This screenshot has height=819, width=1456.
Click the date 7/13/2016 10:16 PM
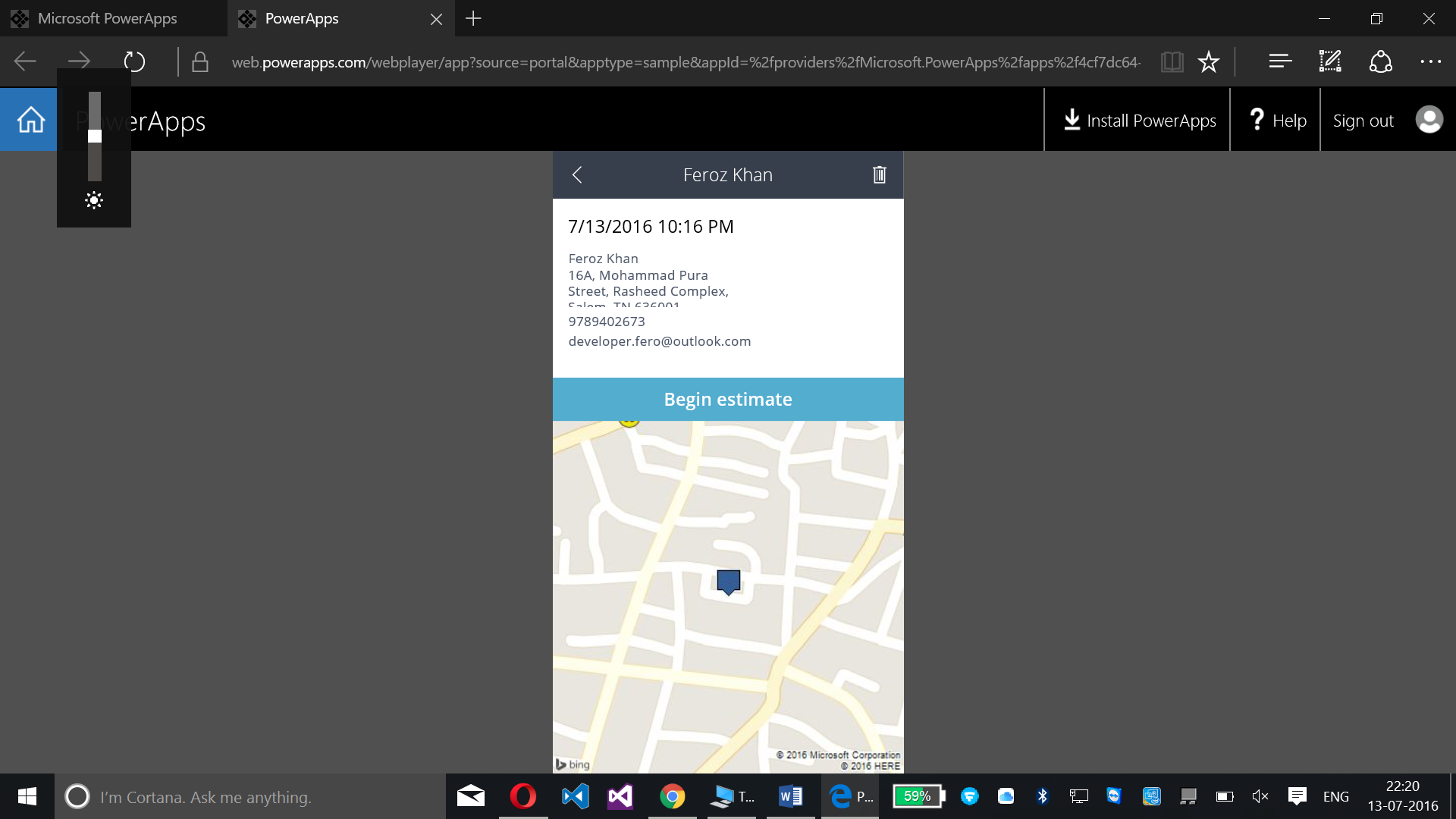[651, 227]
